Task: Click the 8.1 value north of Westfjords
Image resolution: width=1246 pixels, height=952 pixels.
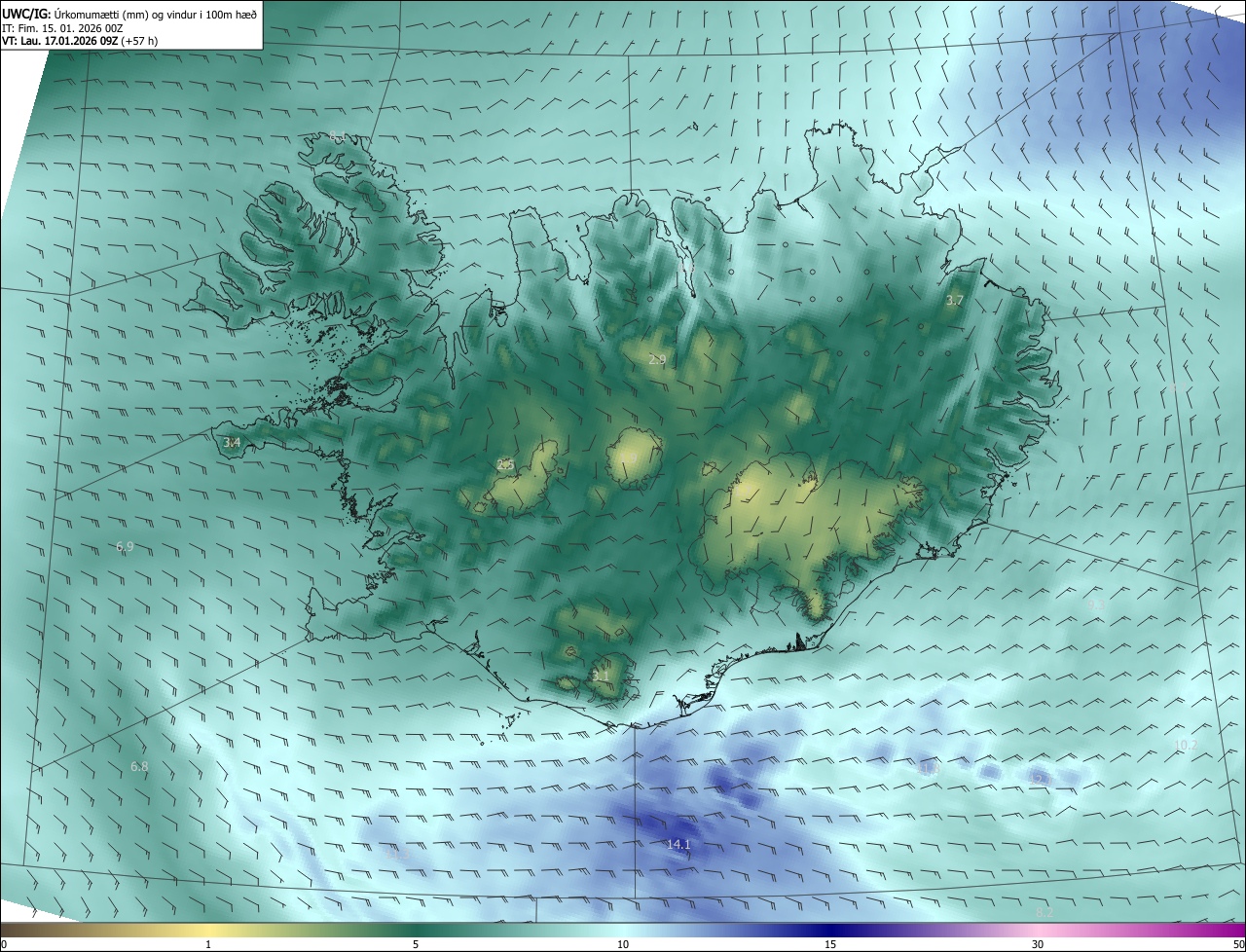Action: point(337,136)
